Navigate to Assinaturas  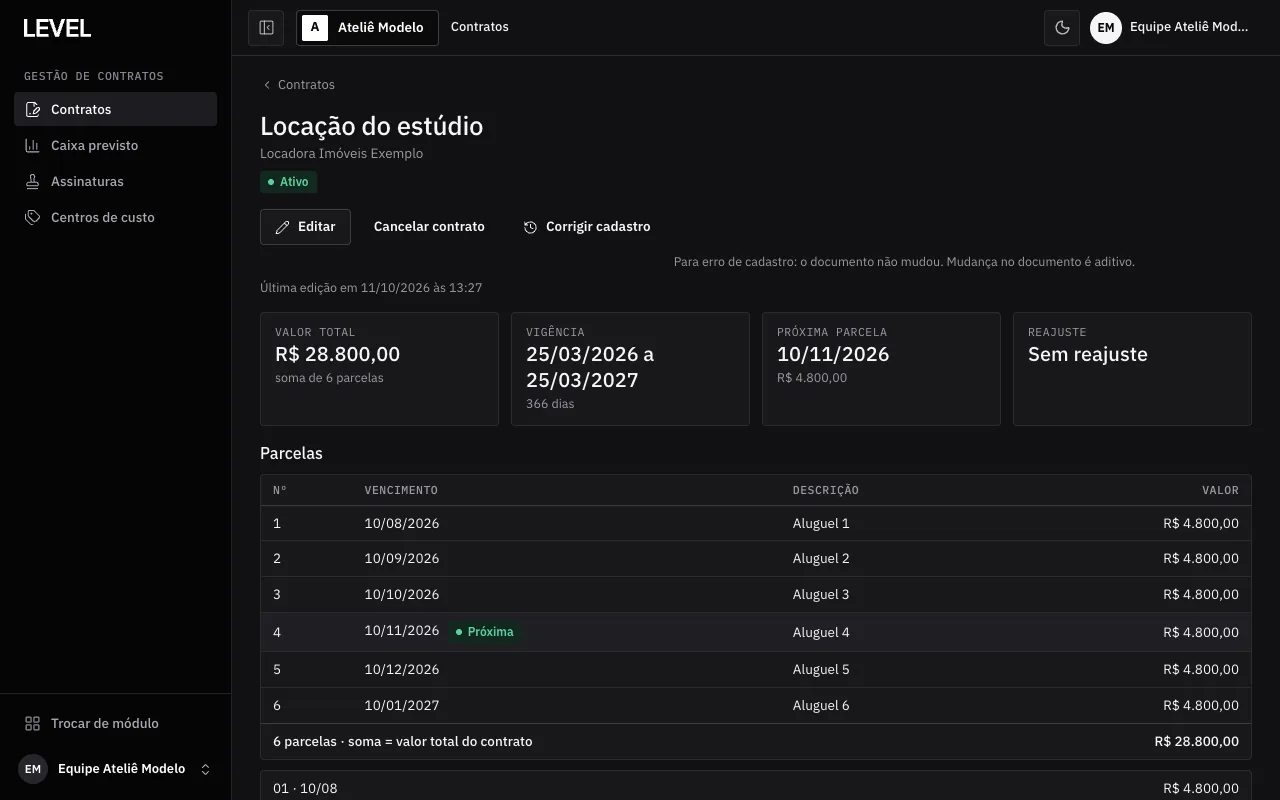click(x=116, y=182)
